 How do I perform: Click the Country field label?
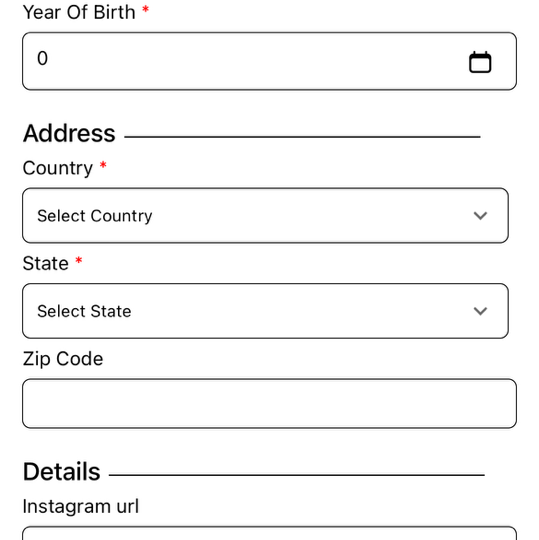point(58,168)
